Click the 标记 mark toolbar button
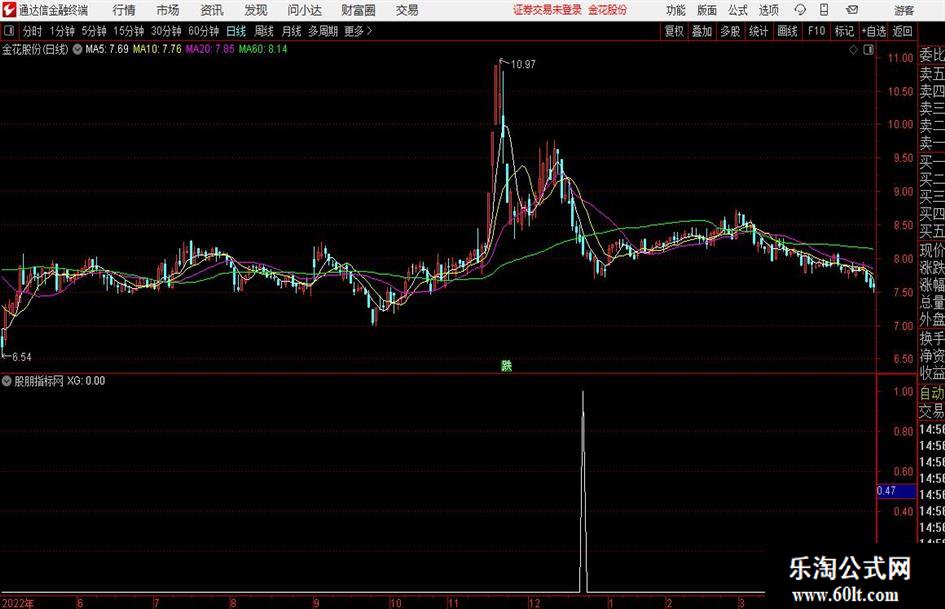Image resolution: width=945 pixels, height=609 pixels. pos(844,31)
